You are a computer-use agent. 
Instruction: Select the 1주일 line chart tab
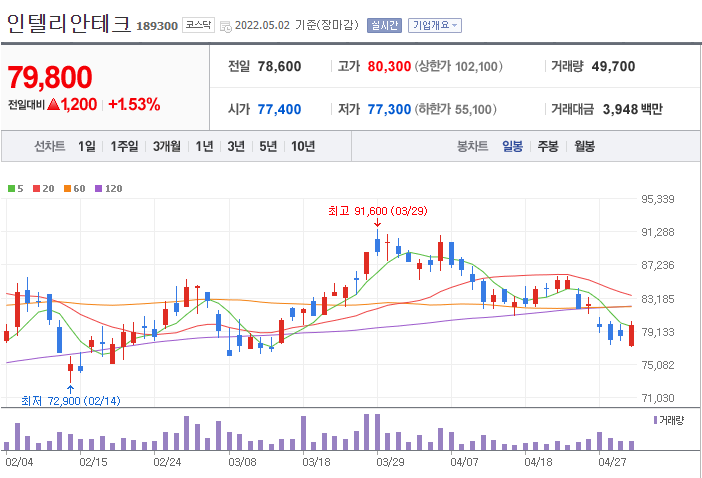pyautogui.click(x=124, y=146)
